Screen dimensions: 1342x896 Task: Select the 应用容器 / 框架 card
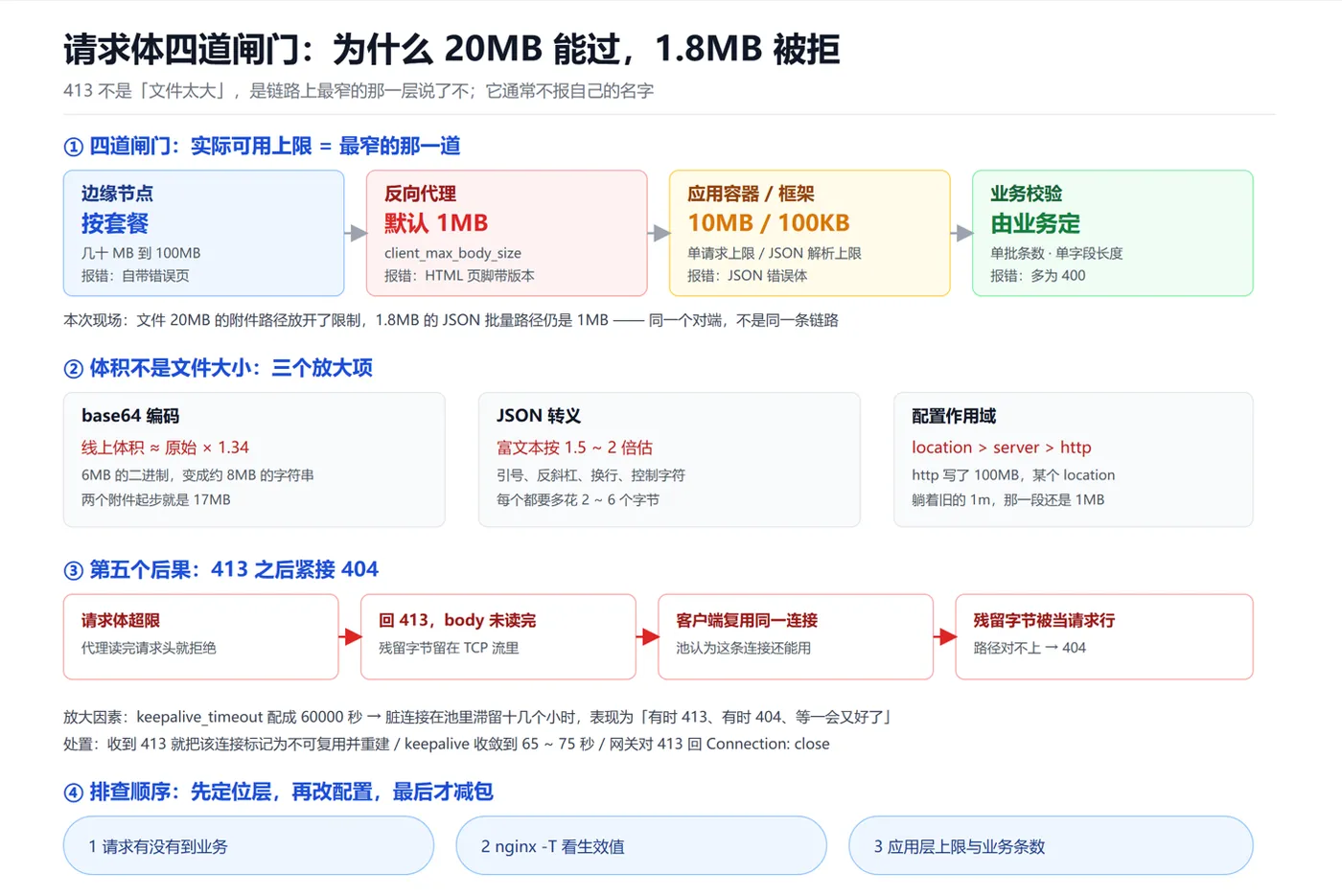click(x=809, y=233)
